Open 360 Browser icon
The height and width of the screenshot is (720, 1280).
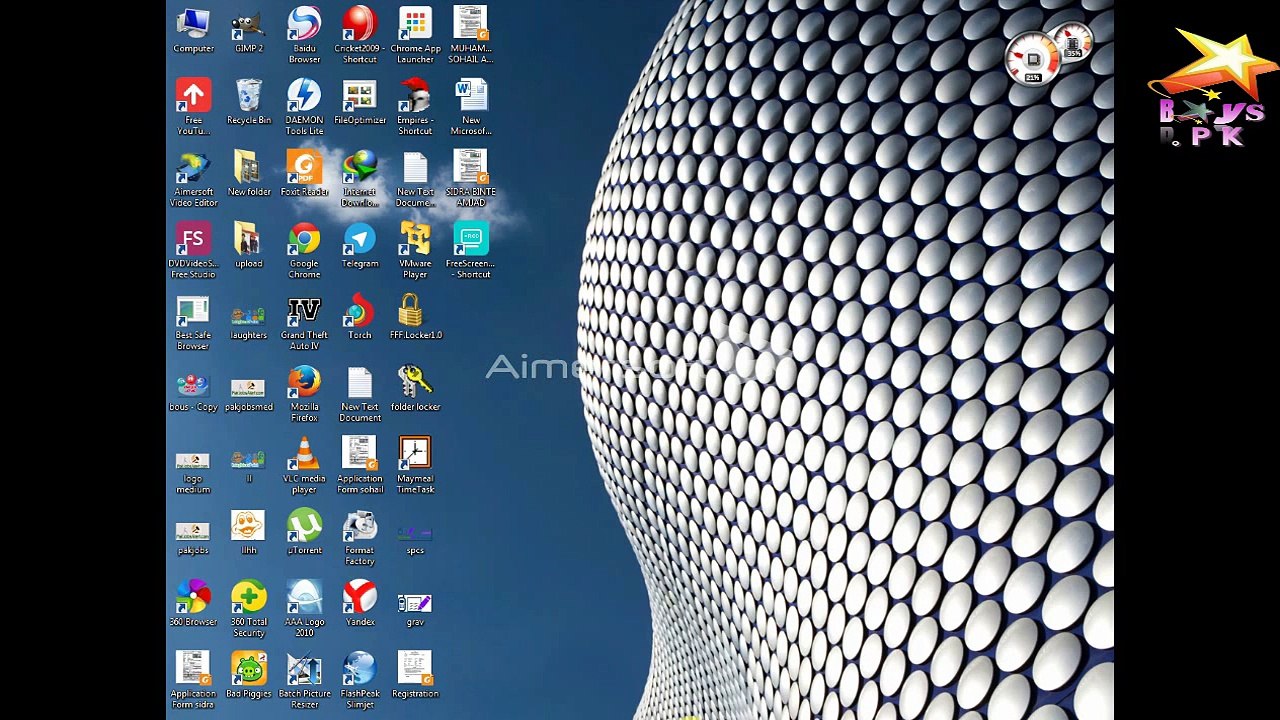193,604
